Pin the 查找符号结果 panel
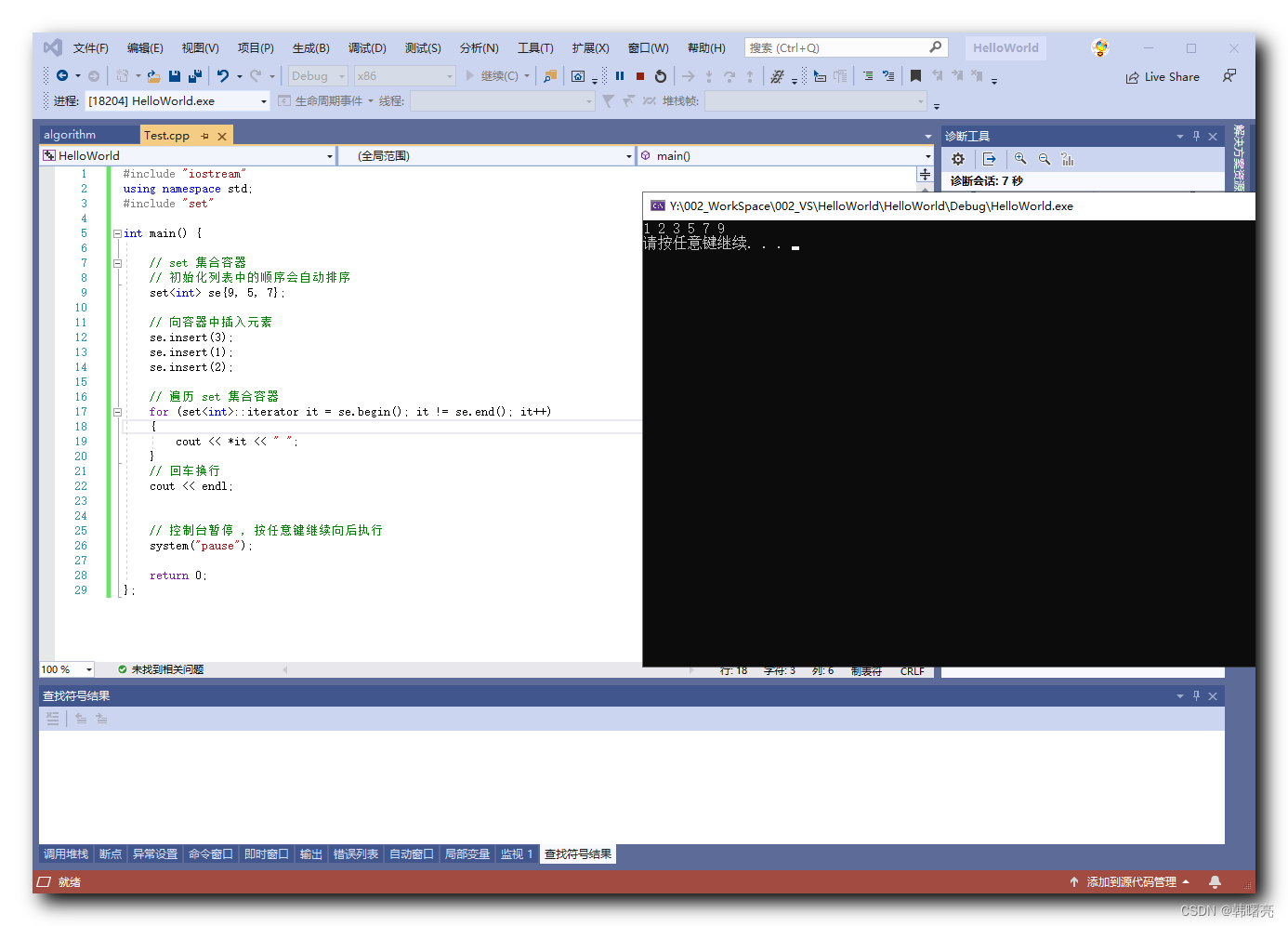 pos(1196,695)
